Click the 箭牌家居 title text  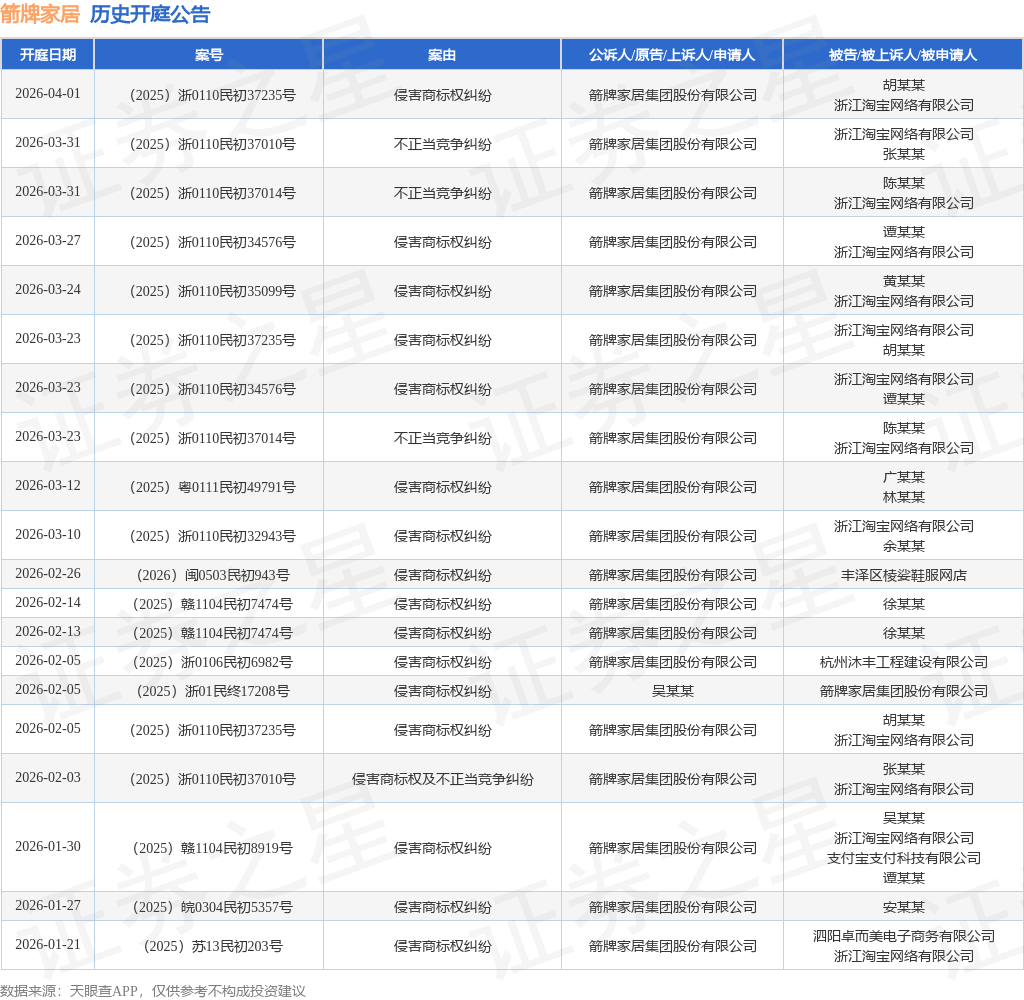click(x=40, y=14)
